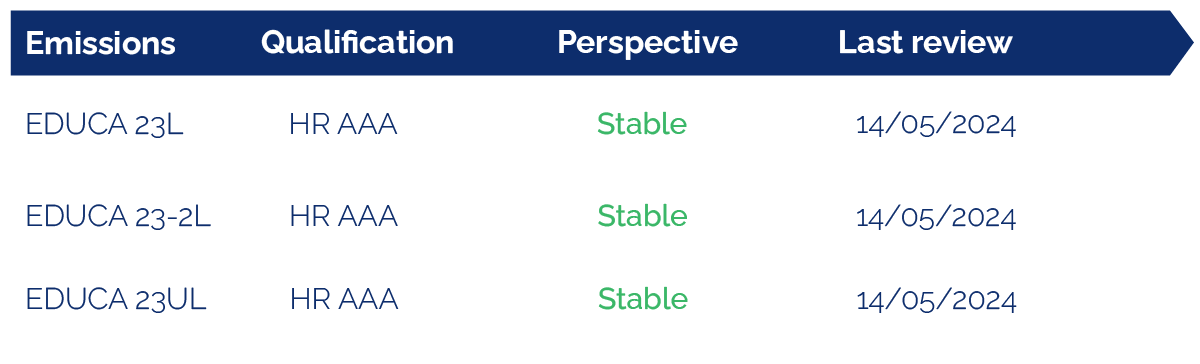Click the 14/05/2024 date for EDUCA 23L
The width and height of the screenshot is (1200, 364).
[x=936, y=125]
